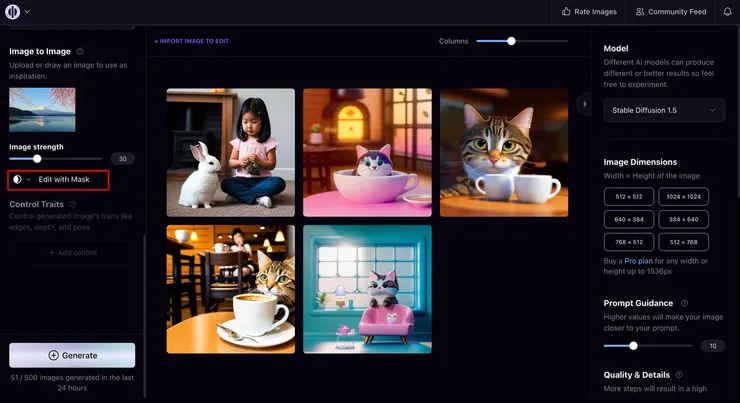This screenshot has height=403, width=740.
Task: Follow the Pro plan link
Action: coord(638,260)
